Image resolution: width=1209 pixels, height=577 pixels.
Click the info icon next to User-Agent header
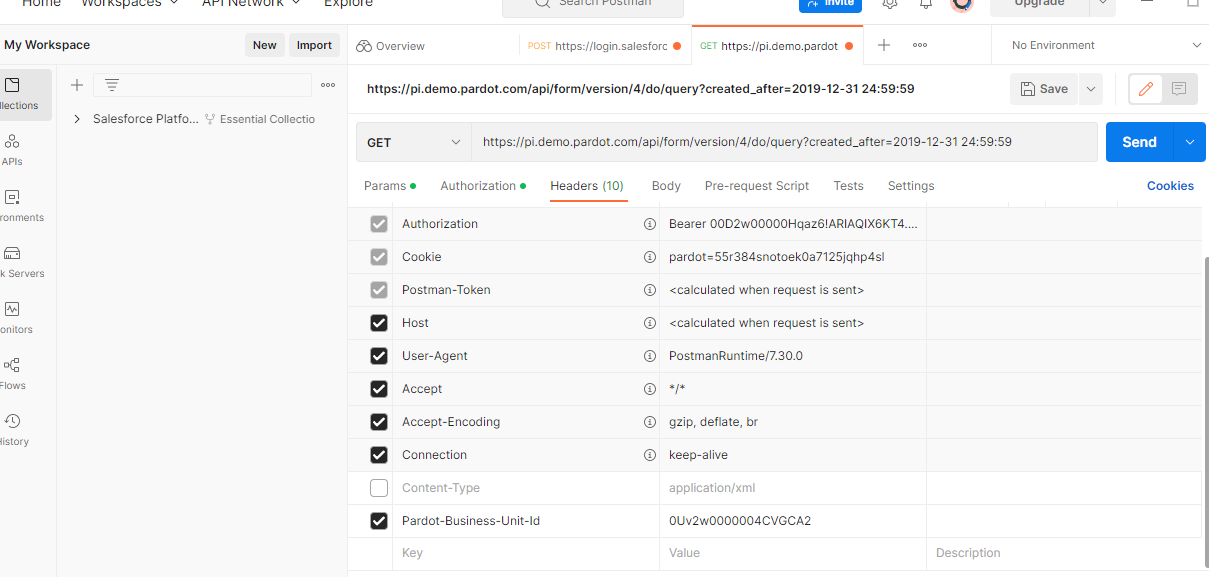coord(650,356)
